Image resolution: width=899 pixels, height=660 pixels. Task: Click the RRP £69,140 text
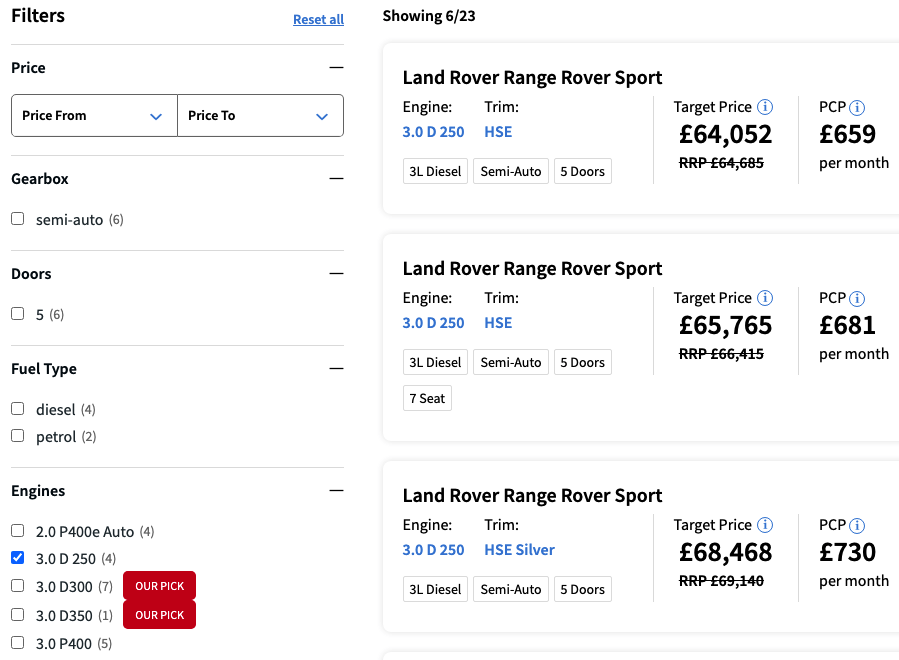[721, 581]
